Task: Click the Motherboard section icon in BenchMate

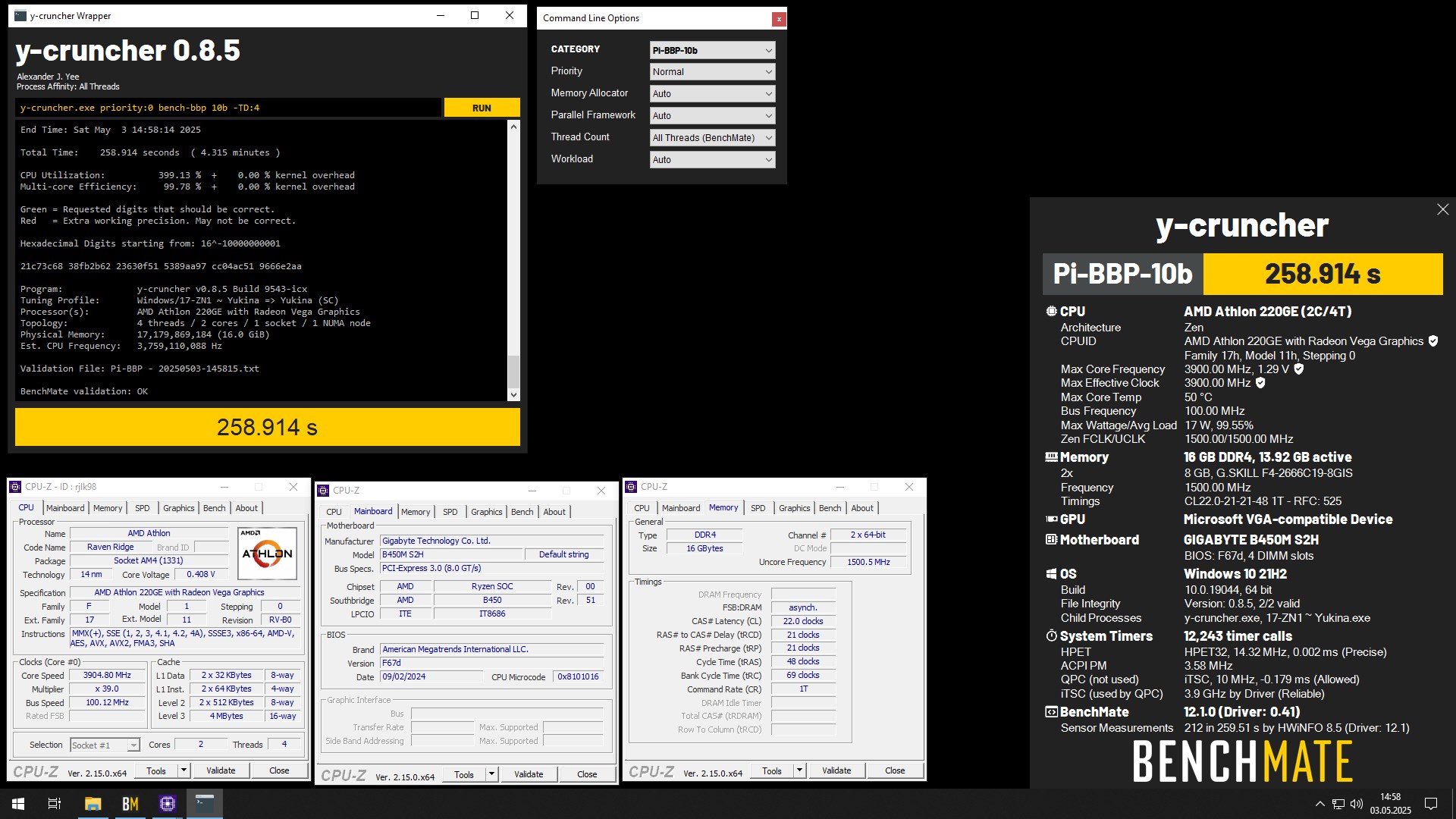Action: point(1051,540)
